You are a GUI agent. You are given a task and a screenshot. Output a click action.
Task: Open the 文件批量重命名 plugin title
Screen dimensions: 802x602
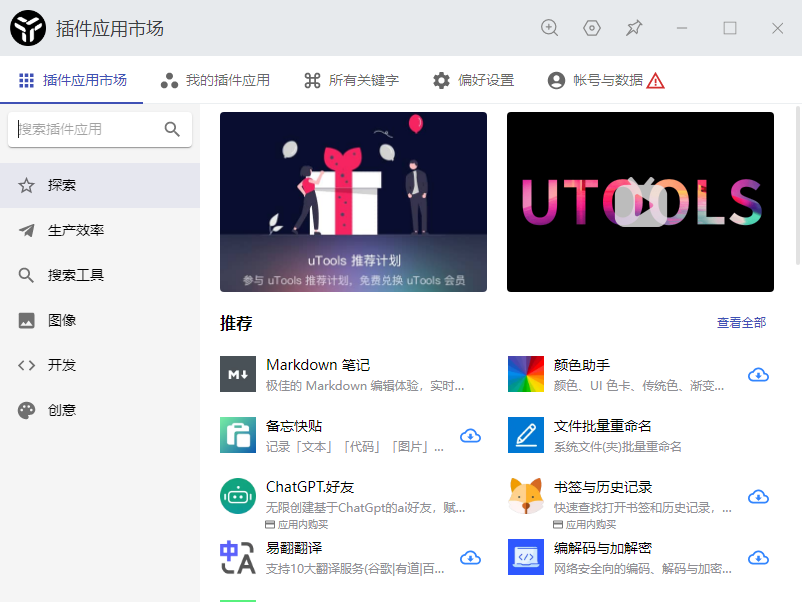coord(603,426)
